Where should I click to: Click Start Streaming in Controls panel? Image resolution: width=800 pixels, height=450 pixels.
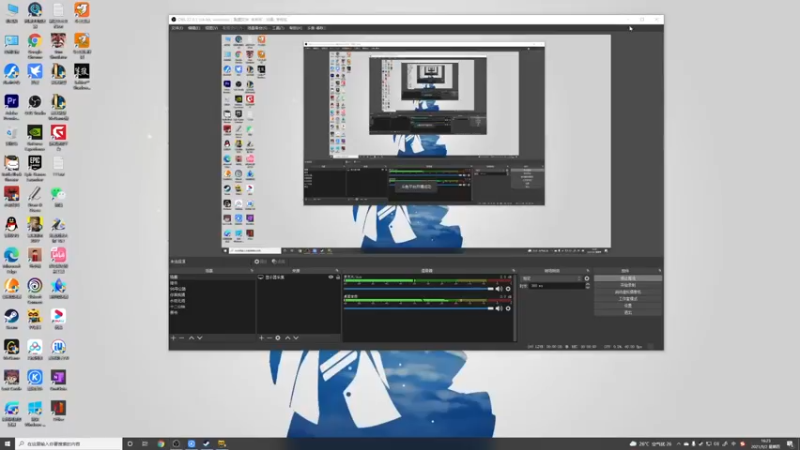pyautogui.click(x=628, y=278)
